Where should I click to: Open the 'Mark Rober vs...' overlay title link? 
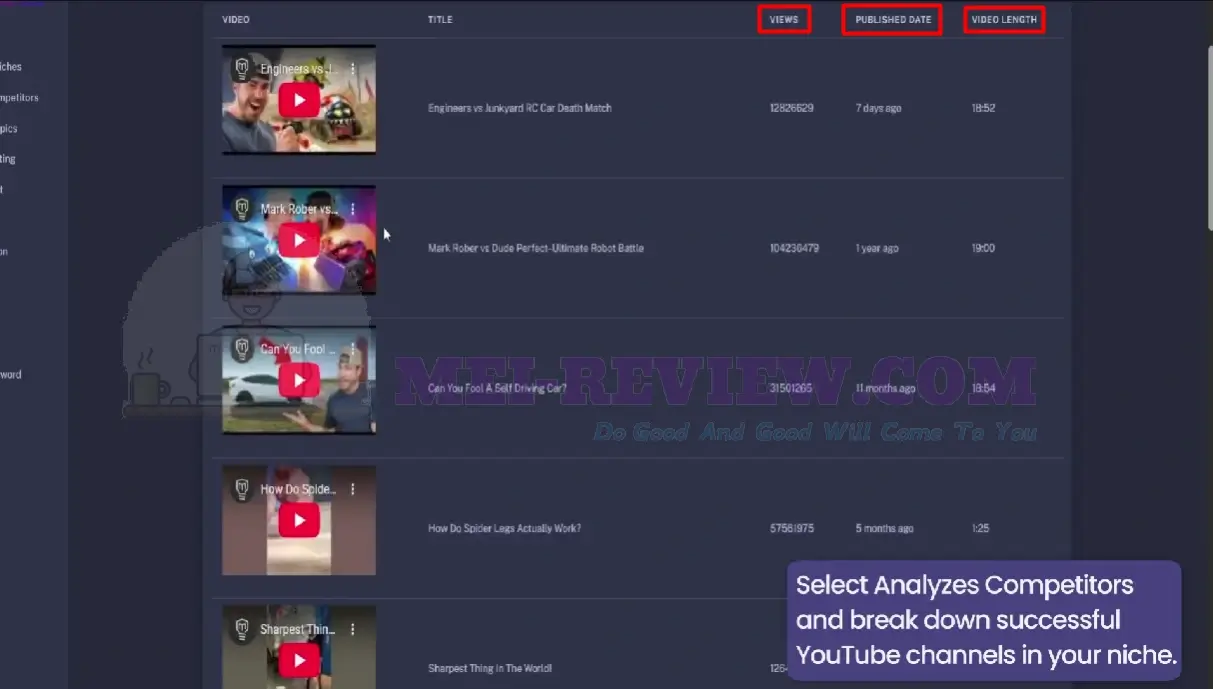[x=299, y=209]
